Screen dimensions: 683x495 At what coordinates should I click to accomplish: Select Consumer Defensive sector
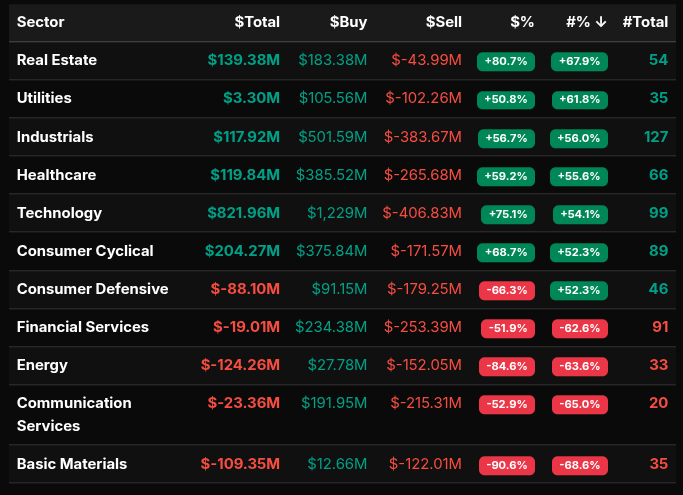[92, 289]
